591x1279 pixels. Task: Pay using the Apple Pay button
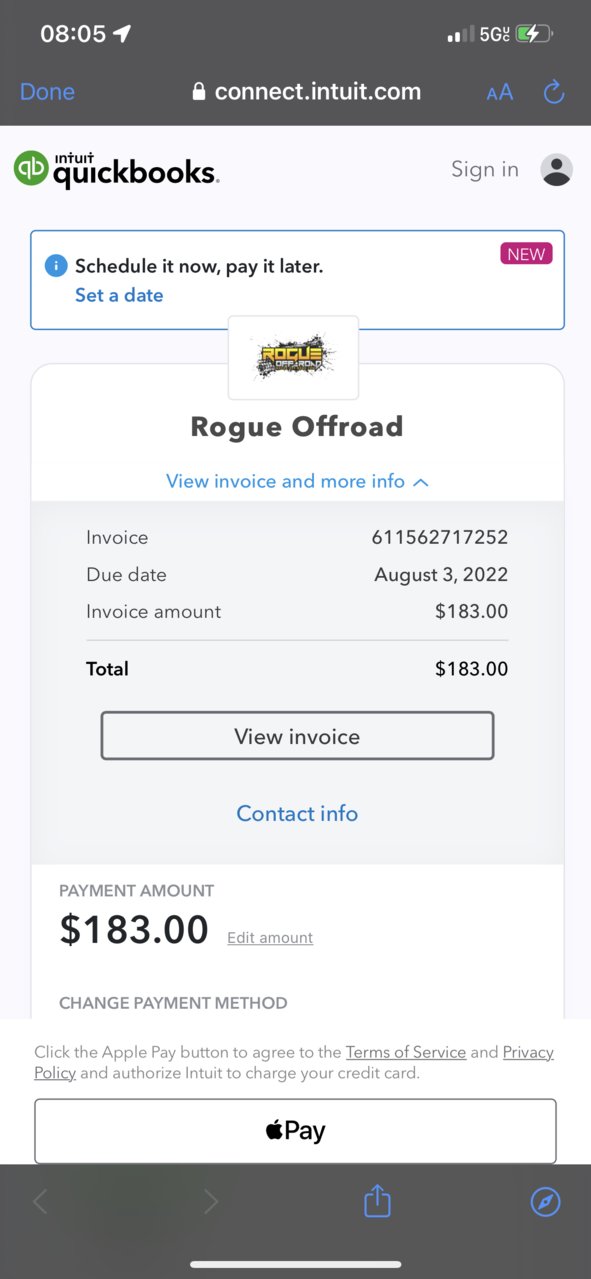pos(295,1131)
